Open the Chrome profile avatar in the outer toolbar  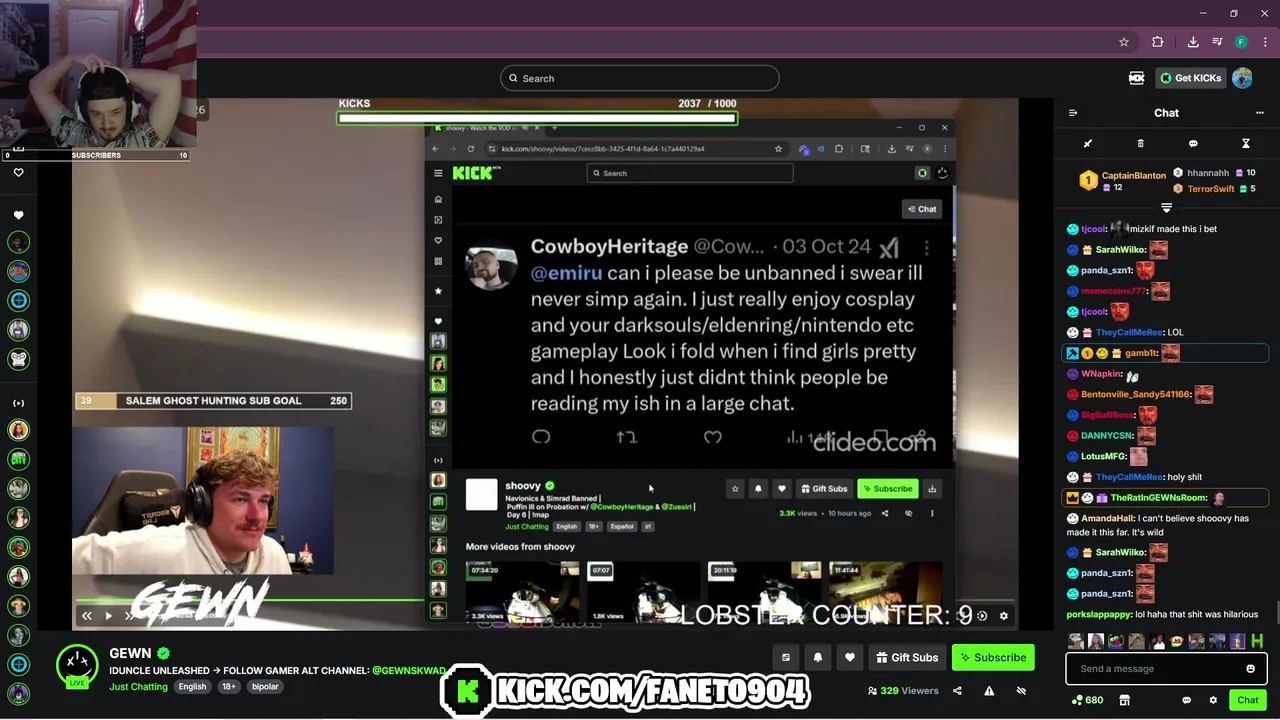click(1241, 42)
